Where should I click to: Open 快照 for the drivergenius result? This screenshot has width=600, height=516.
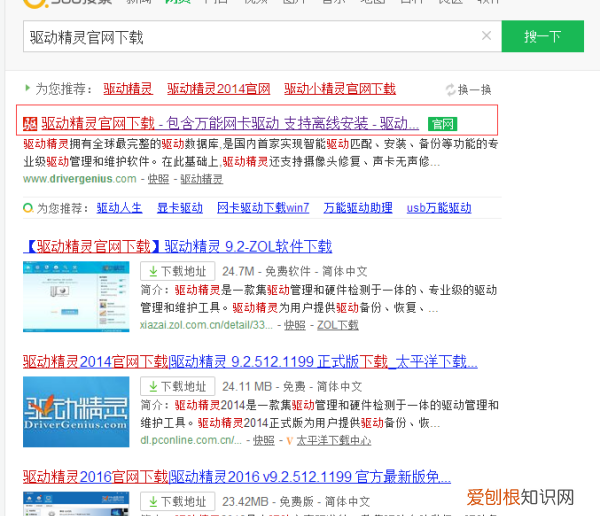coord(158,179)
